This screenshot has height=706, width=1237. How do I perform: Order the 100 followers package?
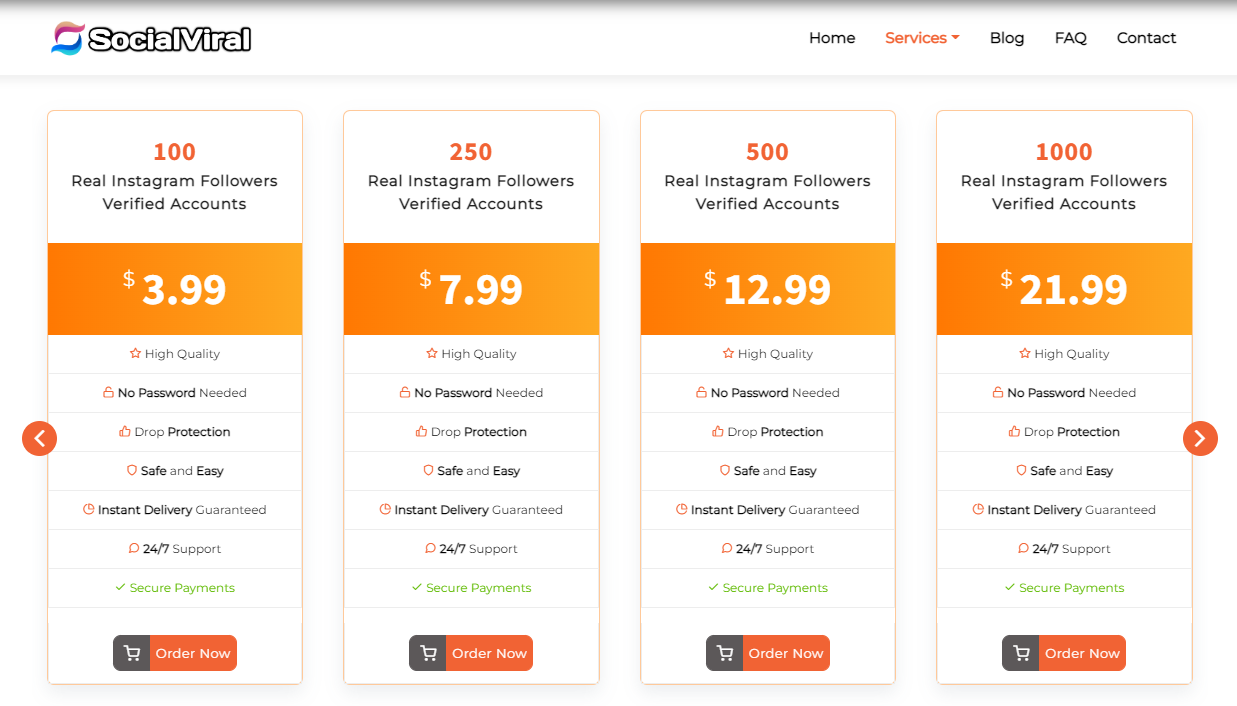175,653
